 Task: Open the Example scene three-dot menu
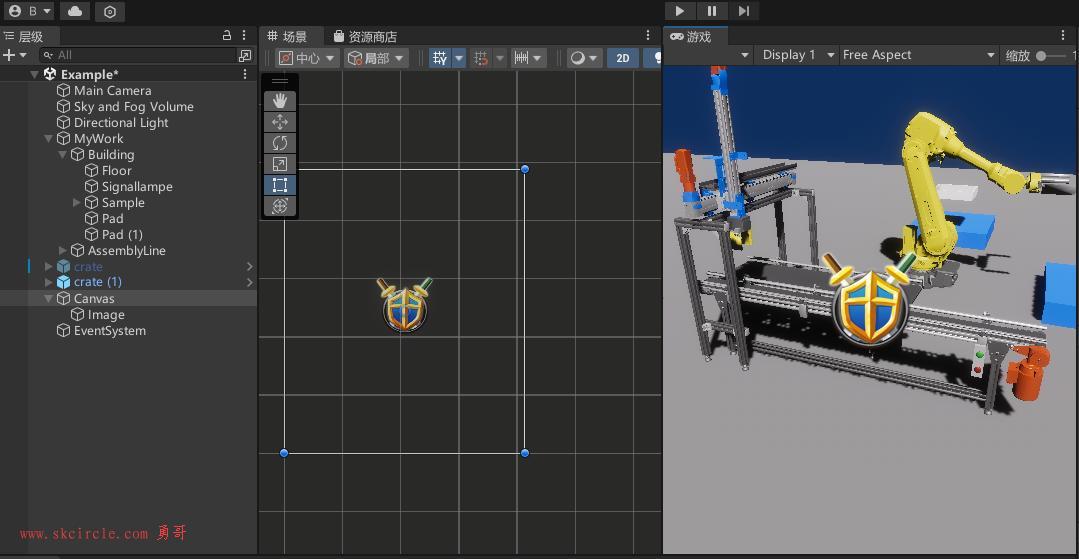coord(244,74)
